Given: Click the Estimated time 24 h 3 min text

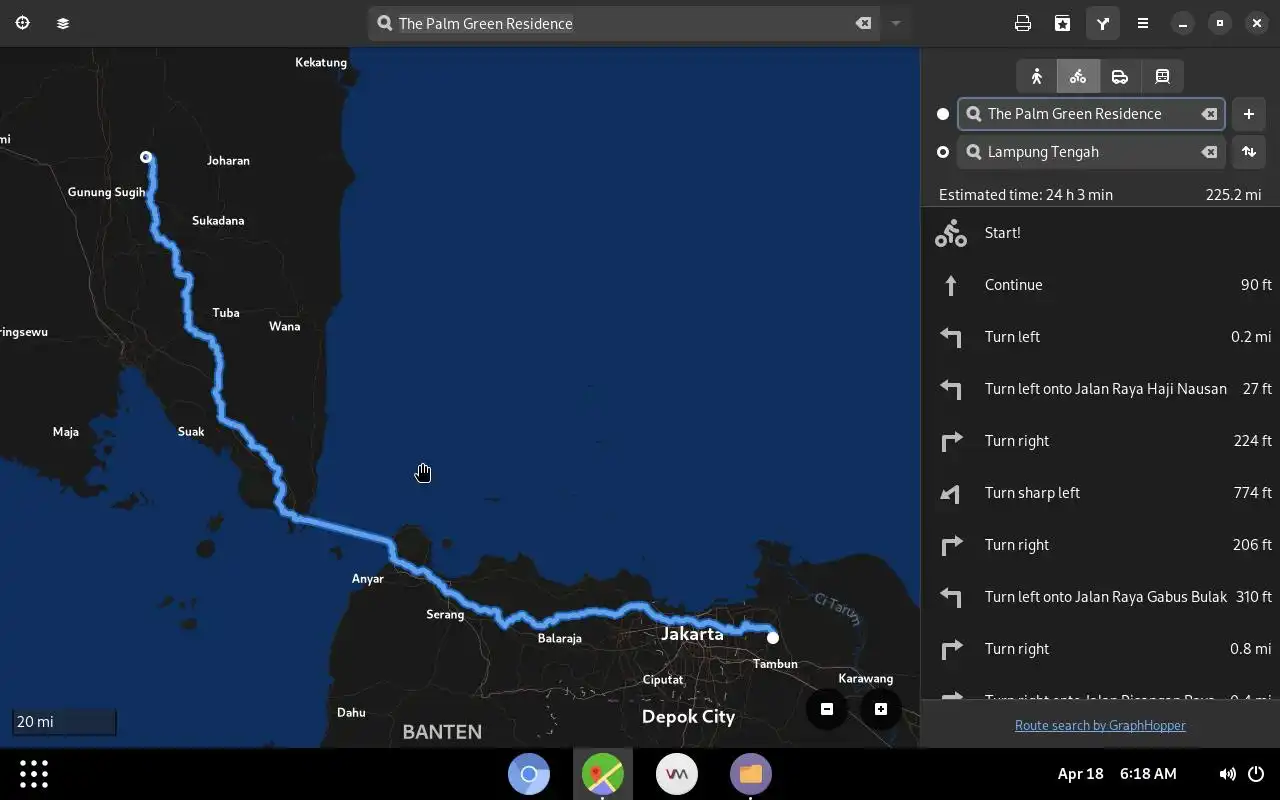Looking at the screenshot, I should click(1026, 195).
